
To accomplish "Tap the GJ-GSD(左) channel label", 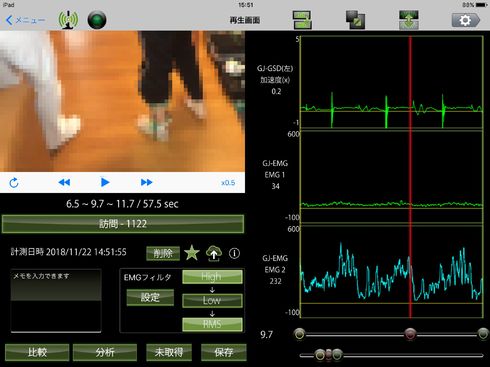I will pos(275,68).
